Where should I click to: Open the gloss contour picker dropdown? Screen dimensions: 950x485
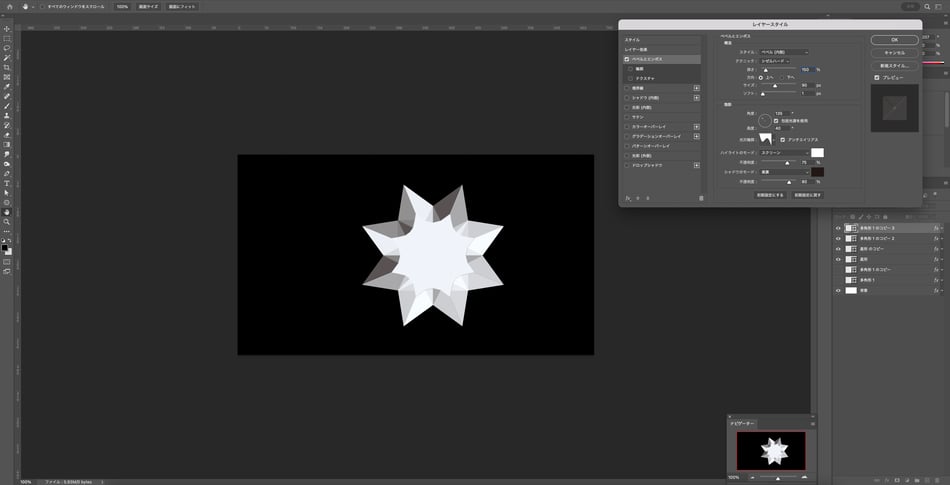coord(775,139)
